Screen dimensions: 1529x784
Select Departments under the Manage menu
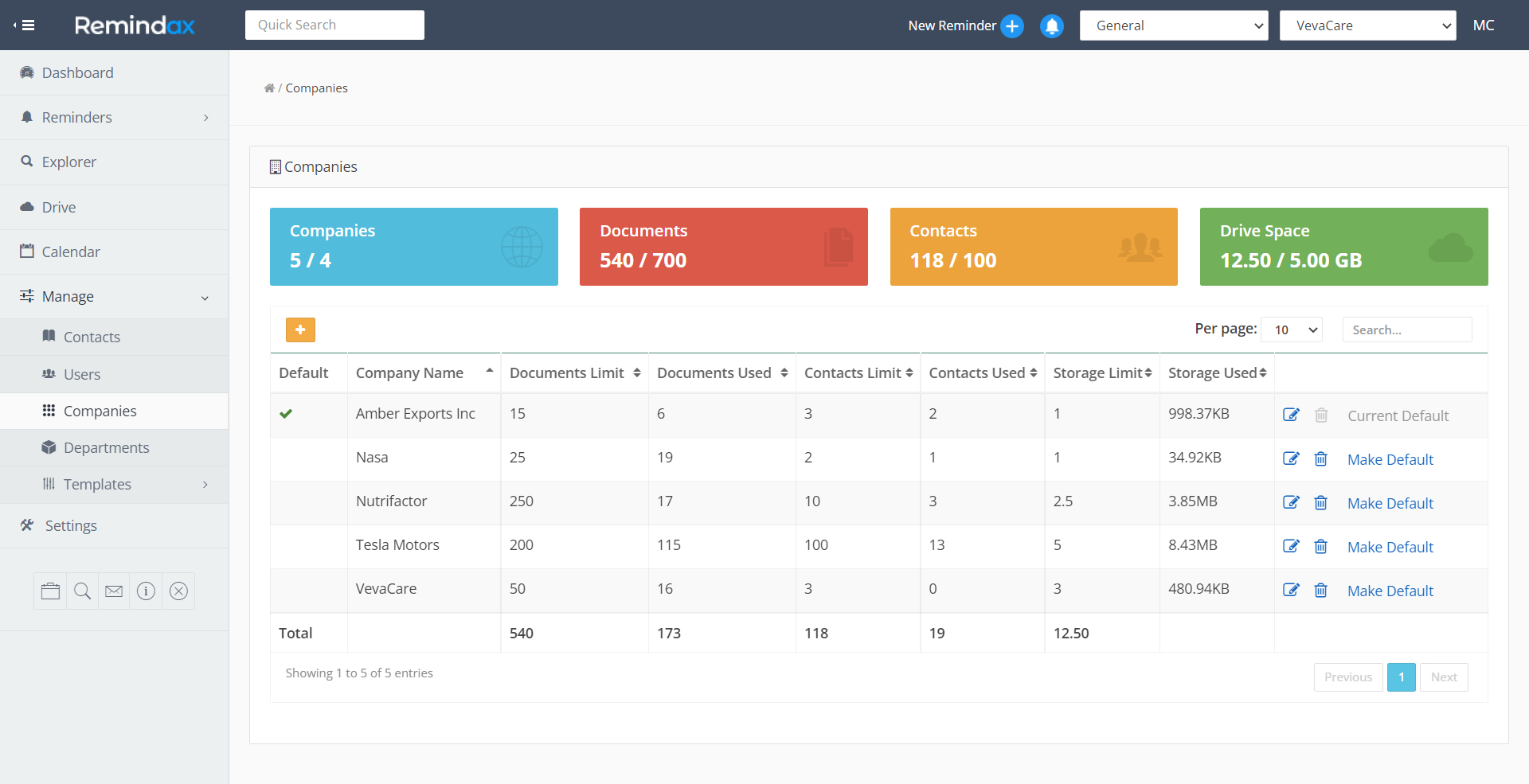[106, 447]
